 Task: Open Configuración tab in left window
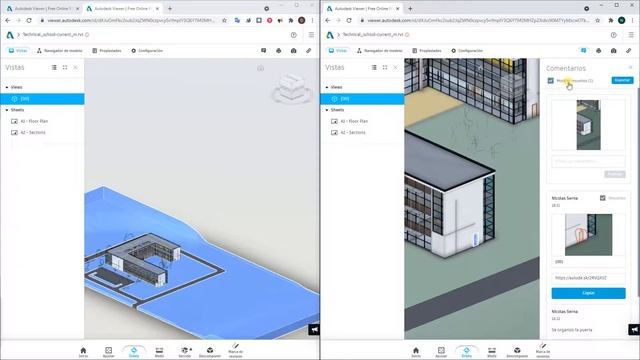click(x=147, y=51)
